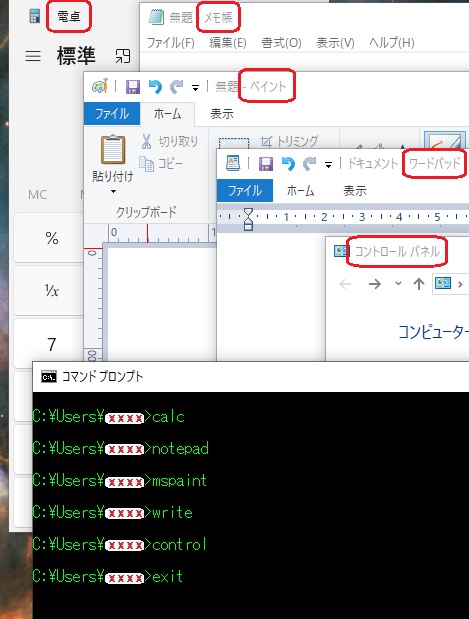This screenshot has width=469, height=619.
Task: Click 切り取り (Cut) in the Paint ribbon
Action: [169, 141]
